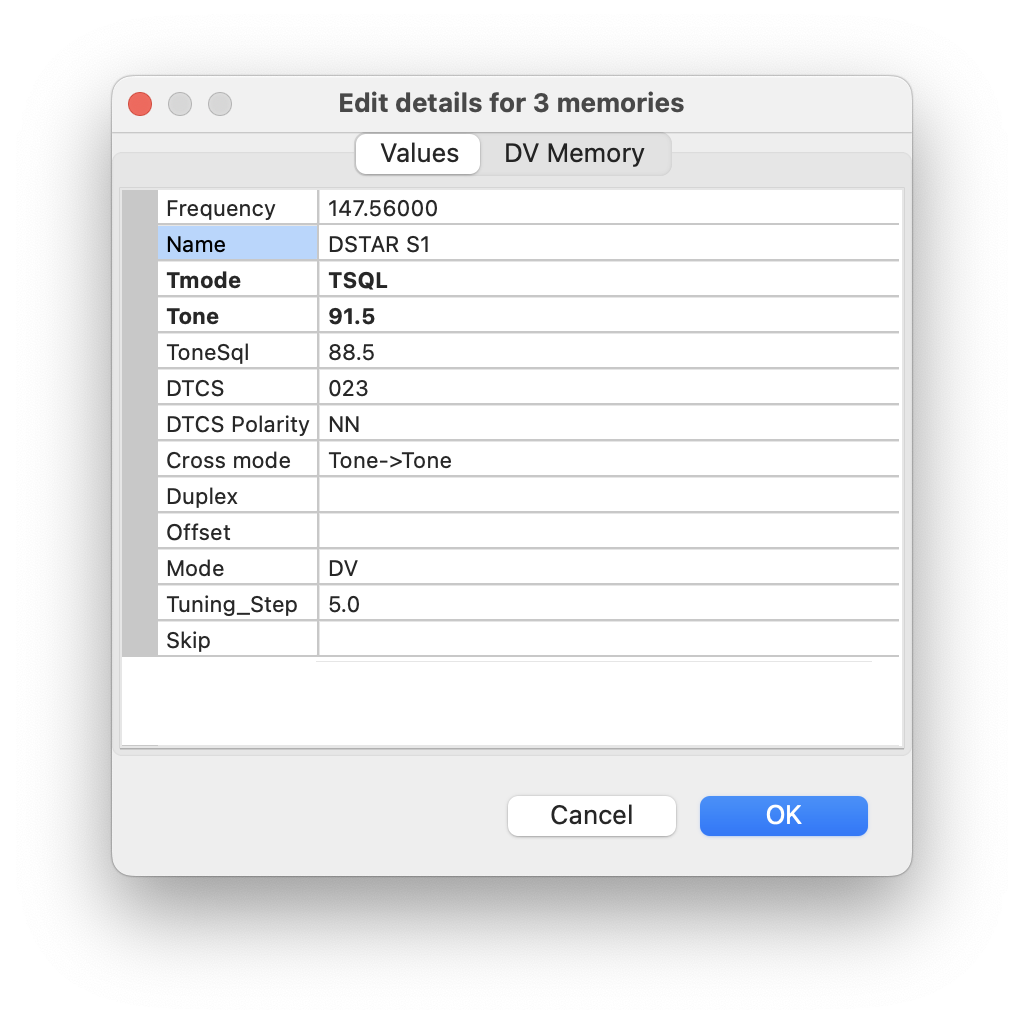Select the highlighted Name property label

coord(238,244)
